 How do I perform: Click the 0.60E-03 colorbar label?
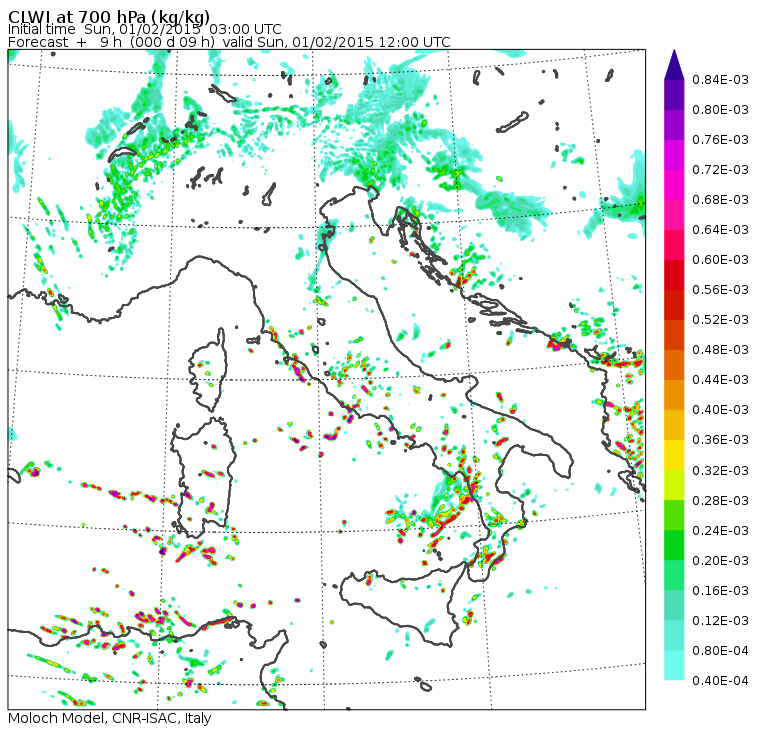720,260
